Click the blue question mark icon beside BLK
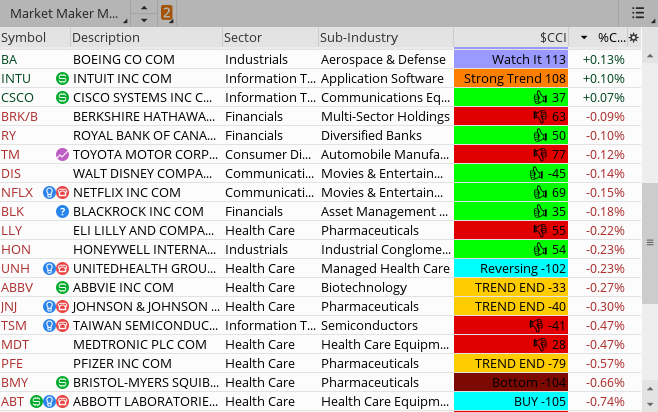The height and width of the screenshot is (412, 658). [x=62, y=211]
